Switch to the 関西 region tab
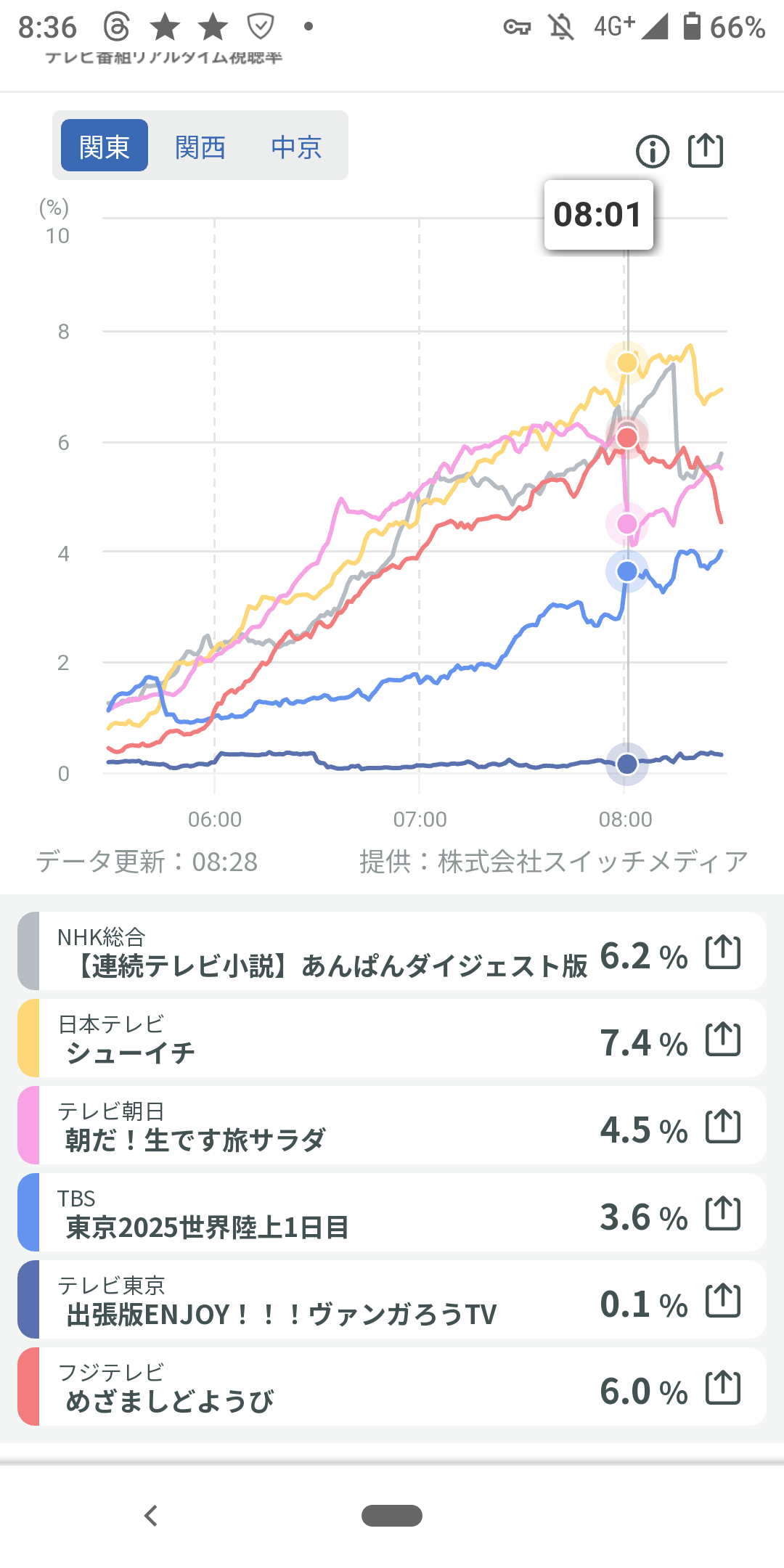 coord(200,146)
